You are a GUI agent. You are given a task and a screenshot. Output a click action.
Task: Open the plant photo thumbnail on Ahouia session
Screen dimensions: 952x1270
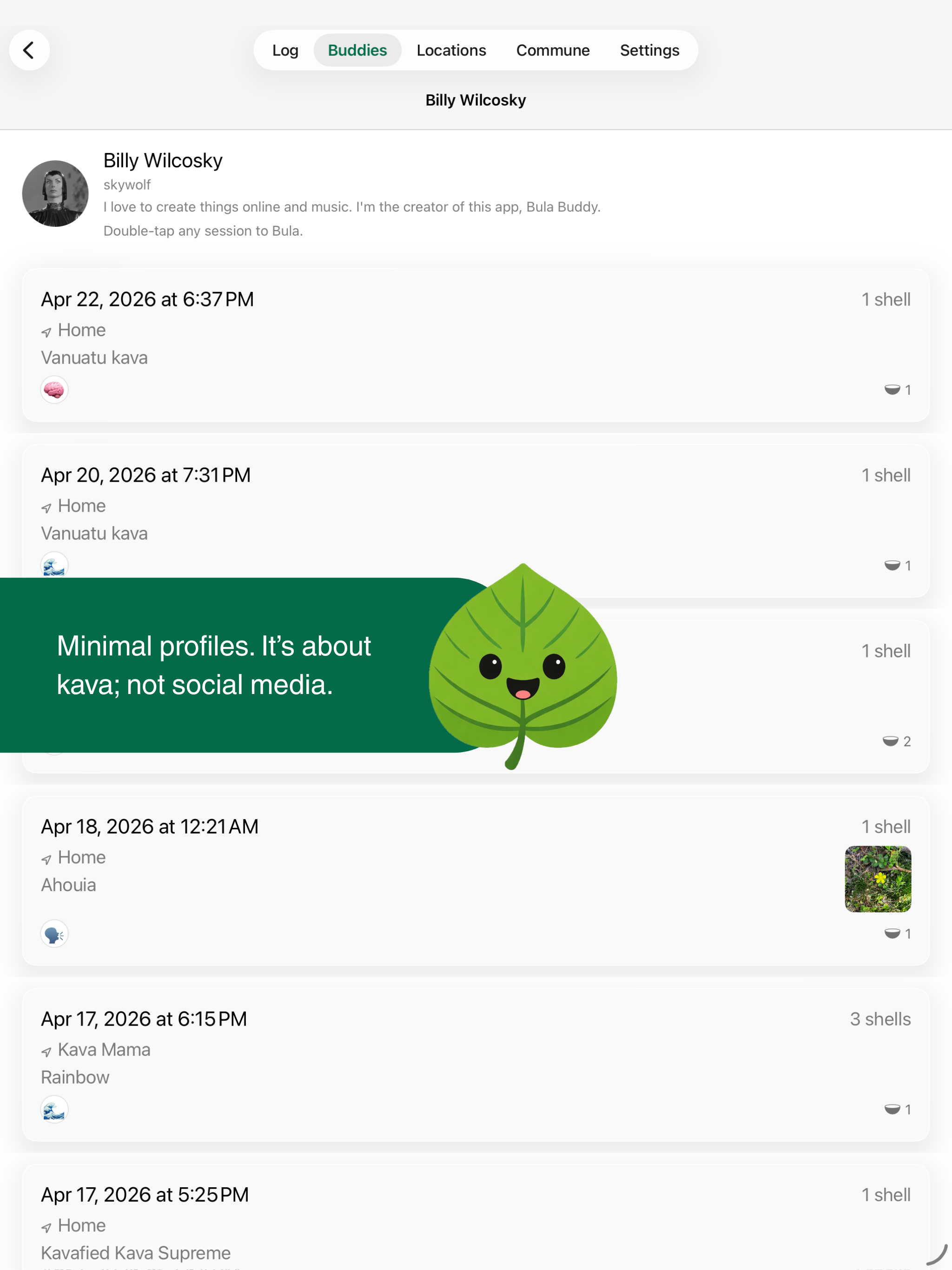point(878,879)
